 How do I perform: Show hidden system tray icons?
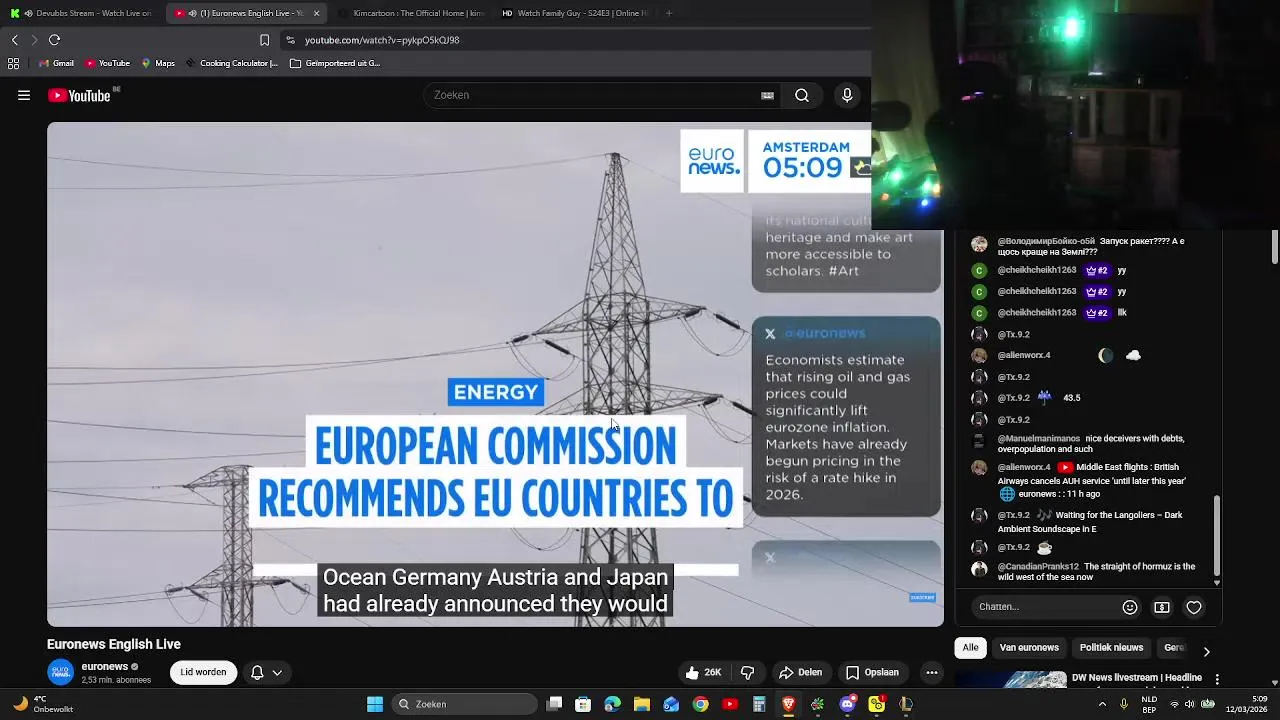click(x=1102, y=704)
